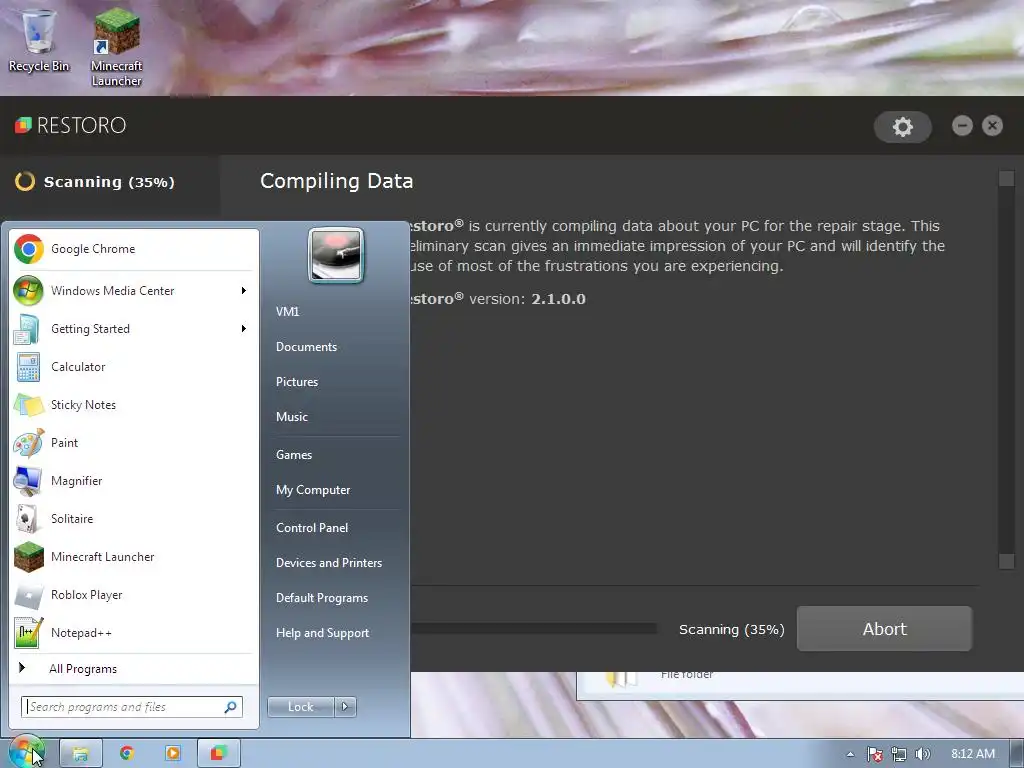Viewport: 1024px width, 768px height.
Task: Close the Restoro window
Action: point(992,125)
